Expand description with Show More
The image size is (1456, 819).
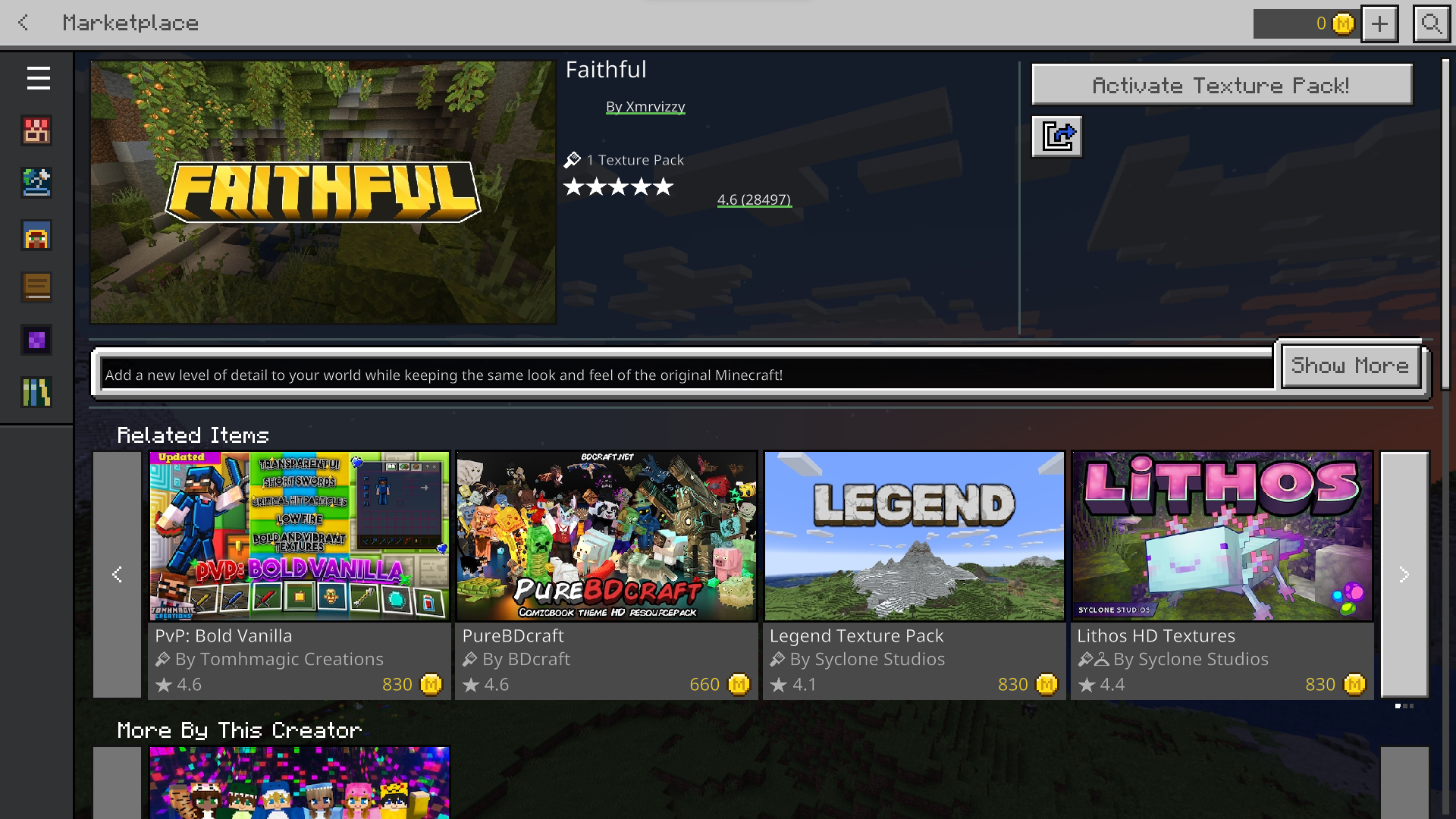click(1350, 366)
